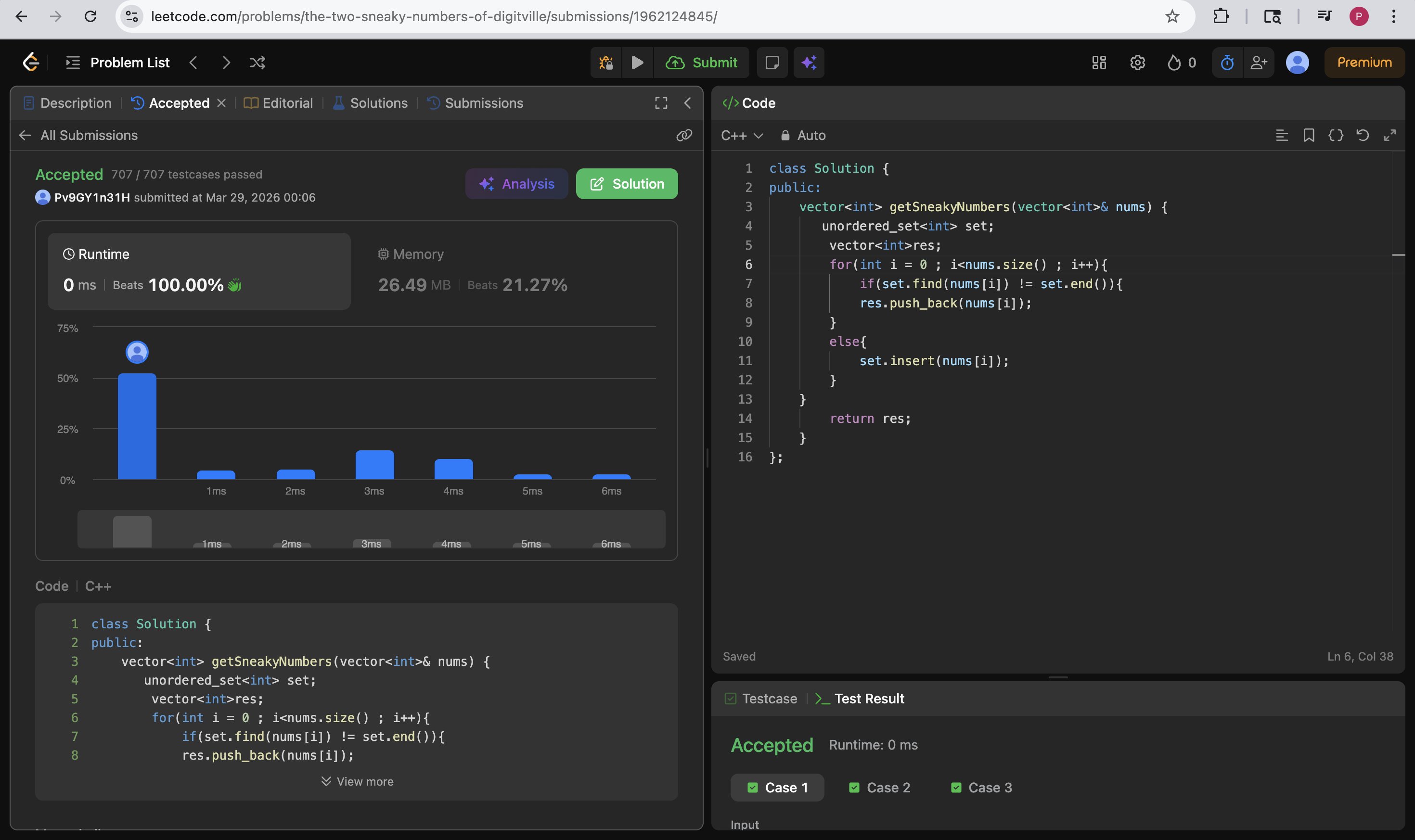Click the green Solution button
The height and width of the screenshot is (840, 1415).
pyautogui.click(x=627, y=184)
